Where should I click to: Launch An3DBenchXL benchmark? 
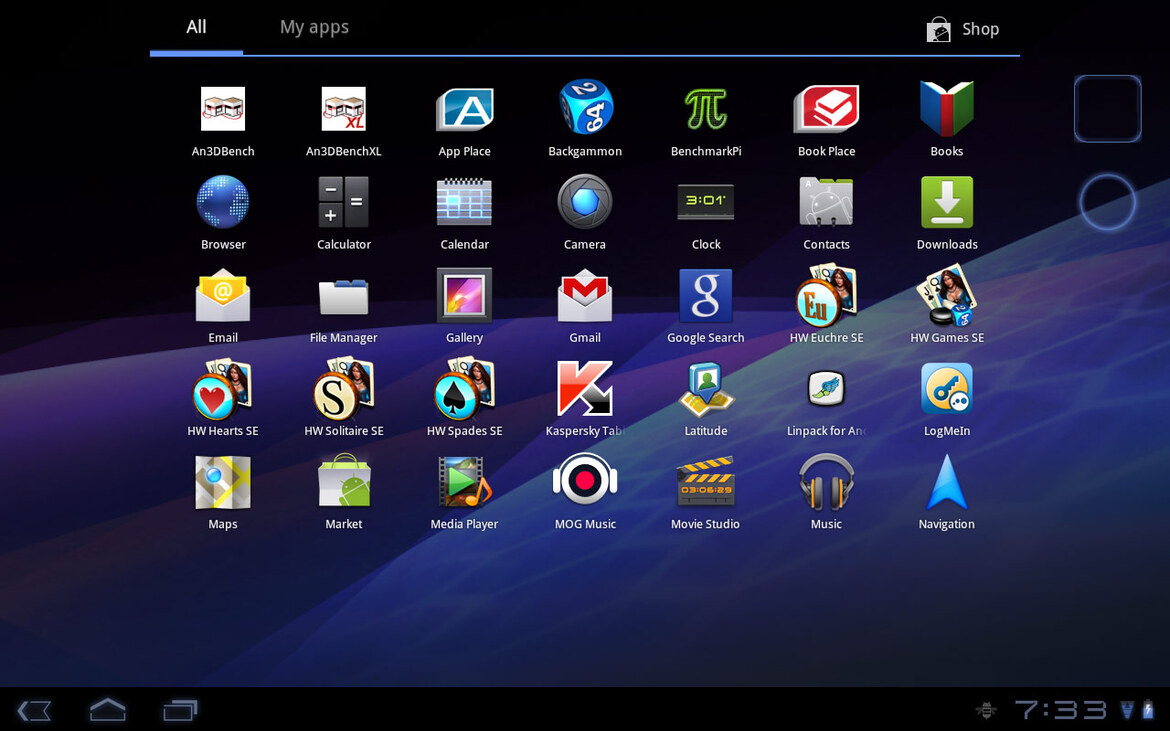click(x=343, y=109)
